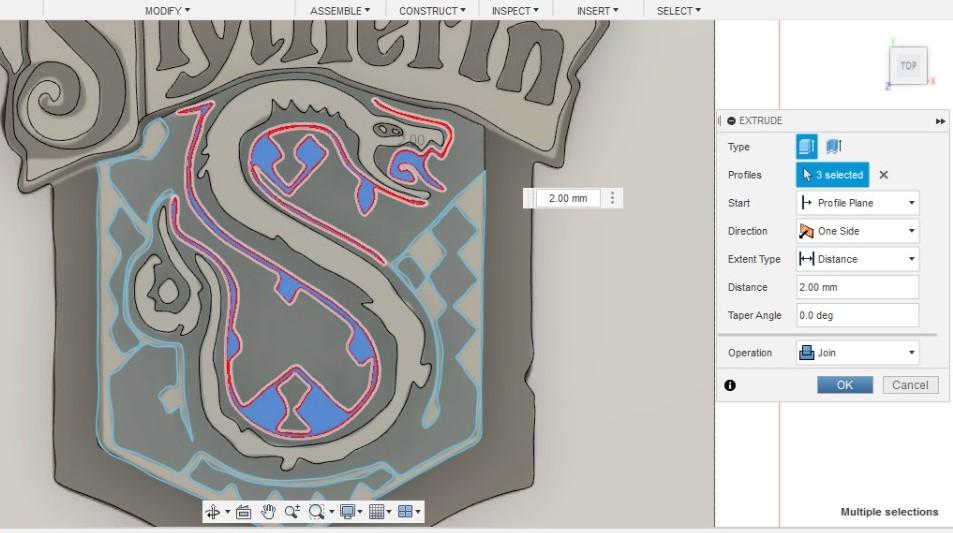Image resolution: width=953 pixels, height=533 pixels.
Task: Click the Display Settings monitor icon
Action: 347,512
